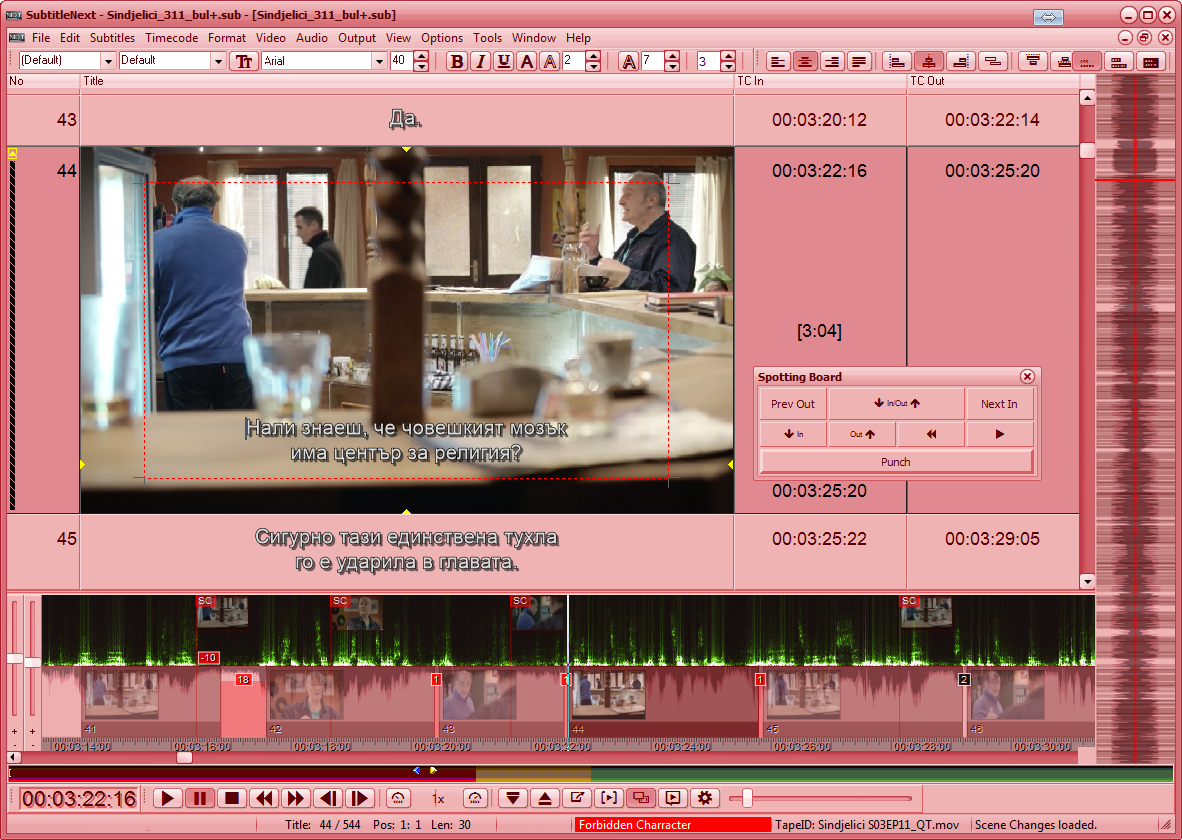Toggle the dual-monitor preview button

point(641,798)
